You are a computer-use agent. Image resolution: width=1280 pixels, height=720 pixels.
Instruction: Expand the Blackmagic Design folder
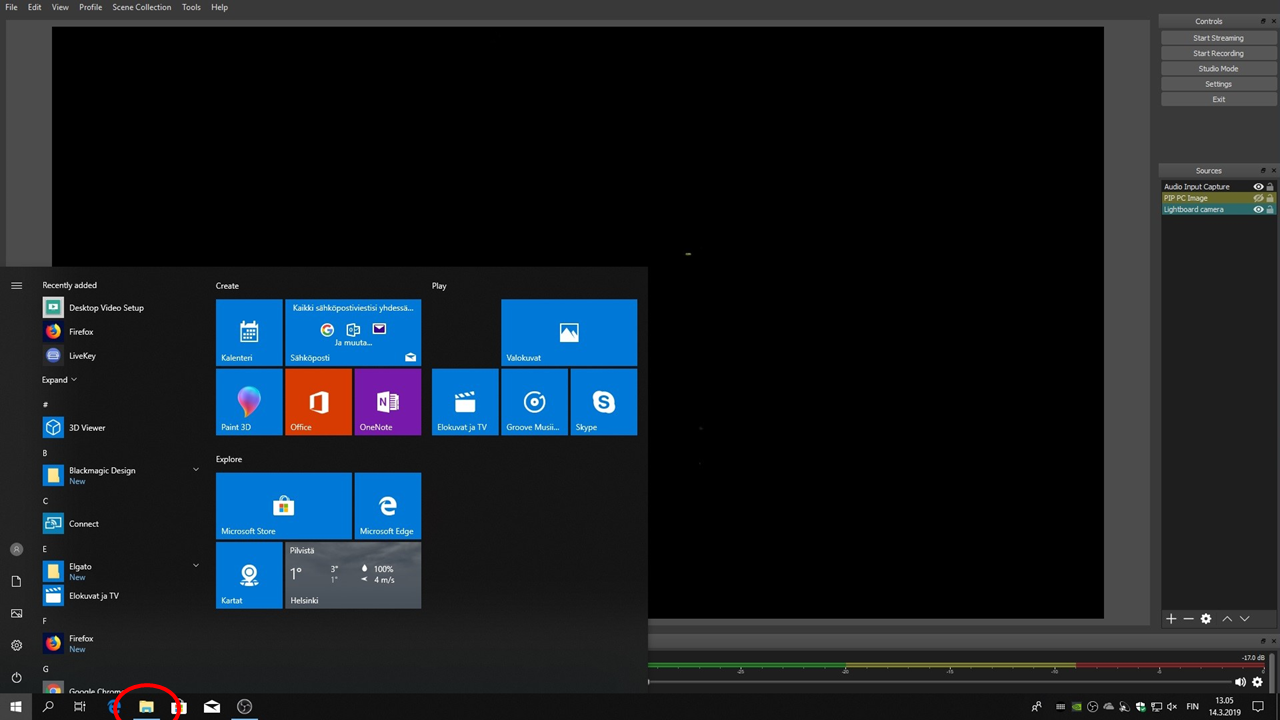[195, 470]
